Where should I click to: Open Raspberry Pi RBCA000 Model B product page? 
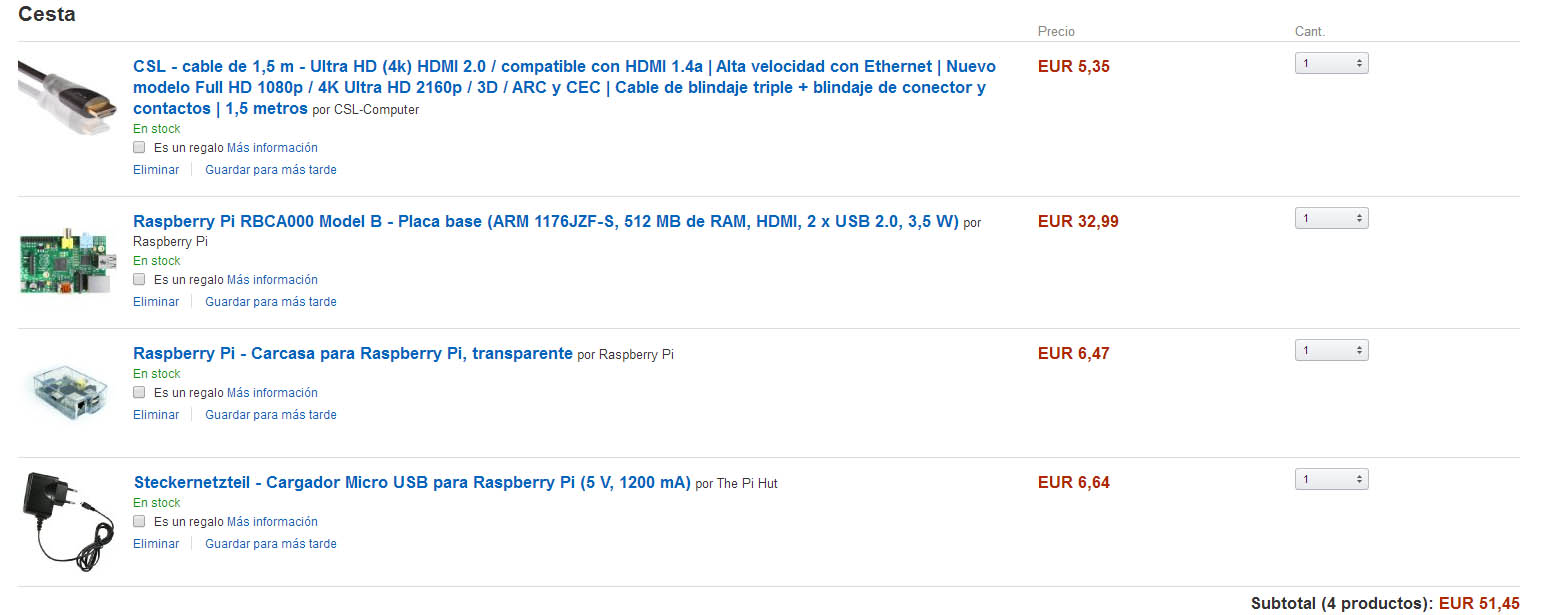click(x=545, y=221)
